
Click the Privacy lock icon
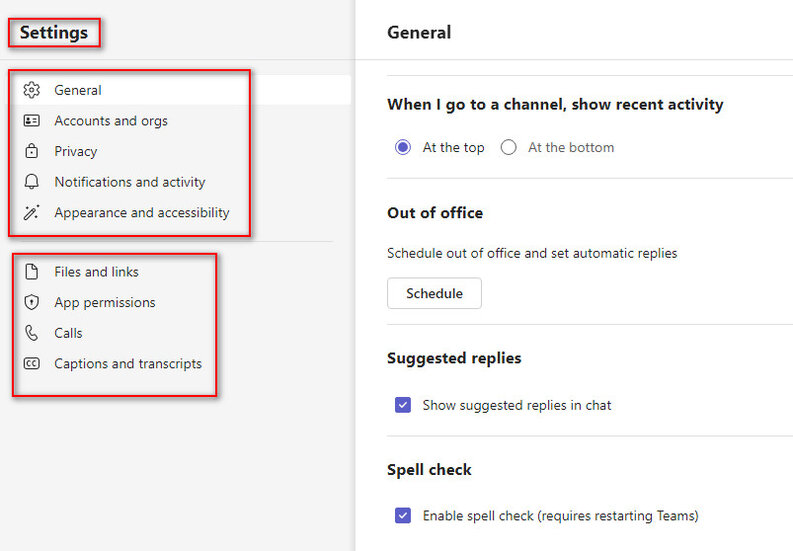pyautogui.click(x=31, y=151)
